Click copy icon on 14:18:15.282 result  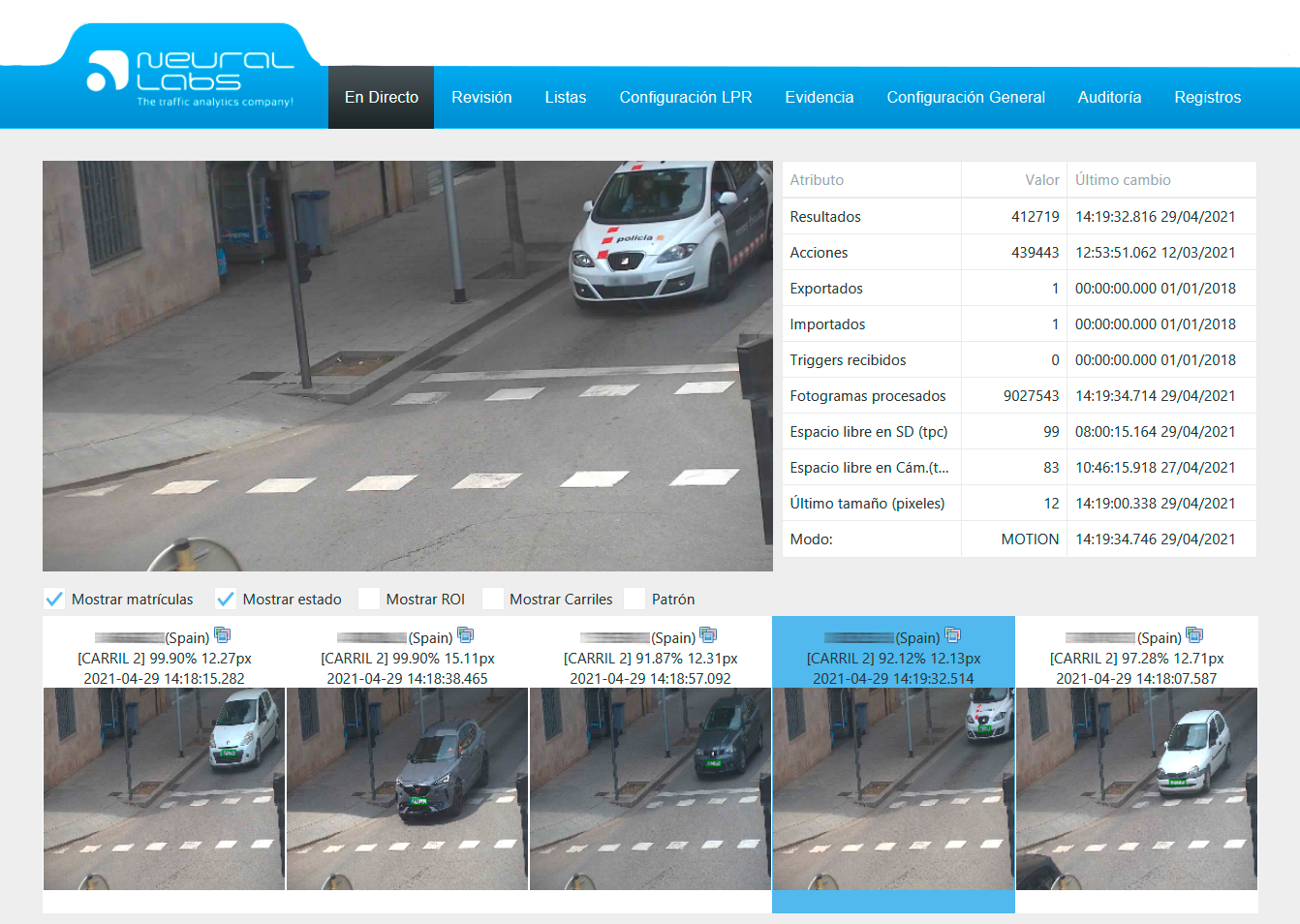[222, 635]
